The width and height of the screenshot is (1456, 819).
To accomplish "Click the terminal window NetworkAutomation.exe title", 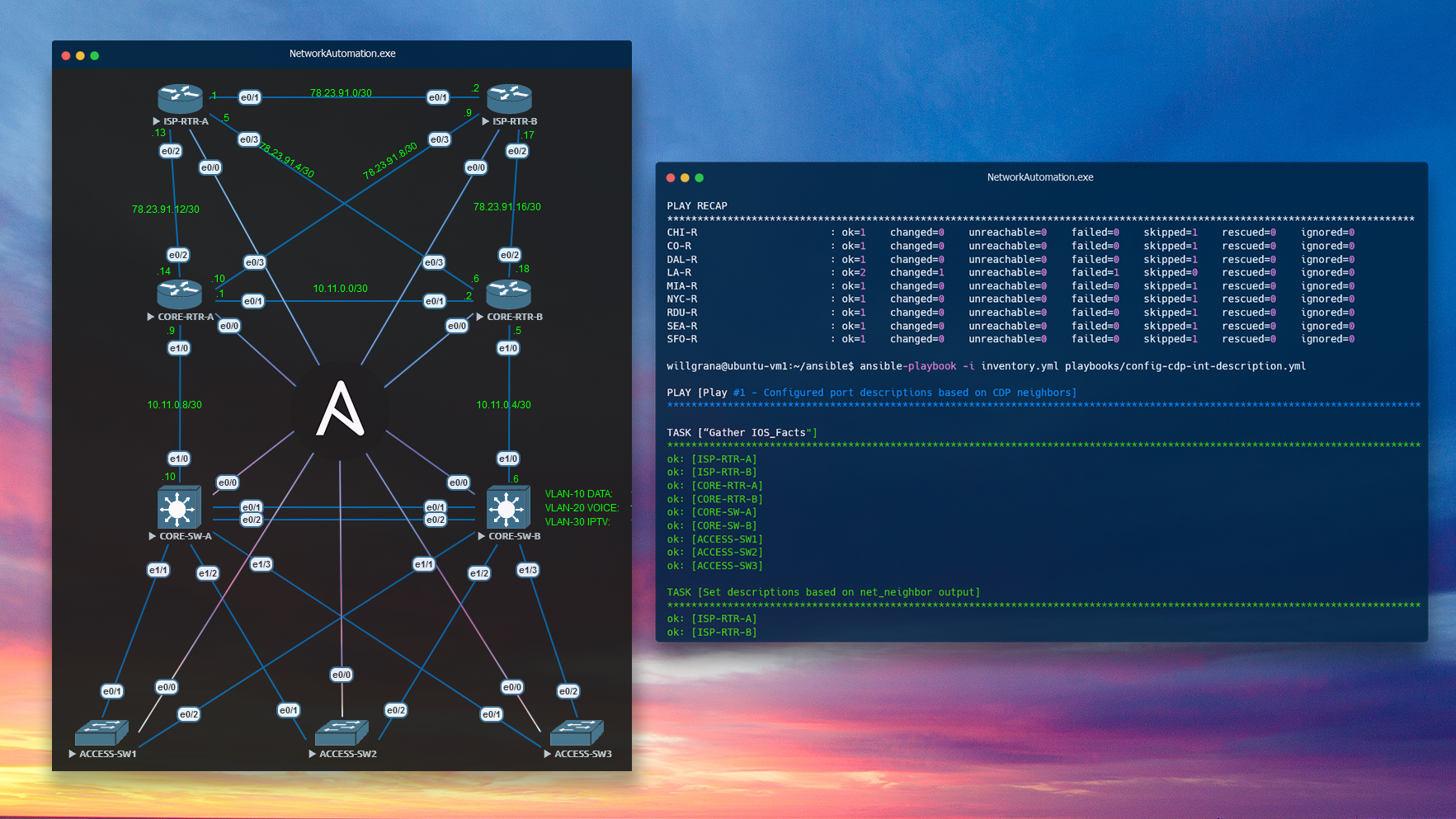I will coord(1040,177).
